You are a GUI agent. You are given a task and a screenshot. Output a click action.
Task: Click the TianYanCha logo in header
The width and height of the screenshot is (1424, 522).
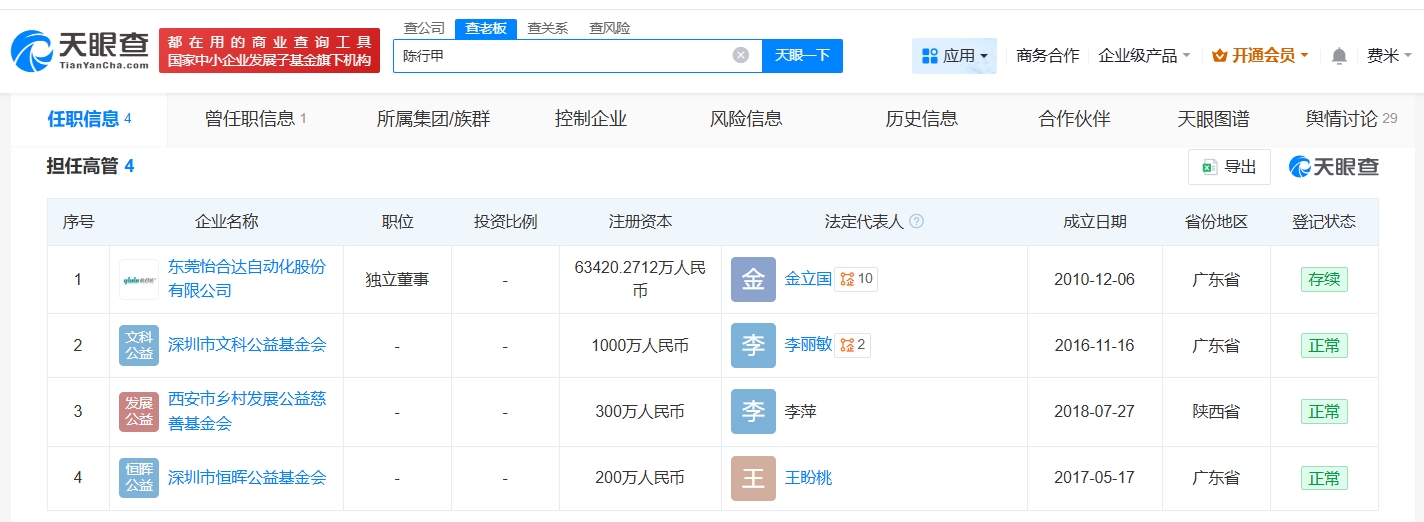point(80,50)
